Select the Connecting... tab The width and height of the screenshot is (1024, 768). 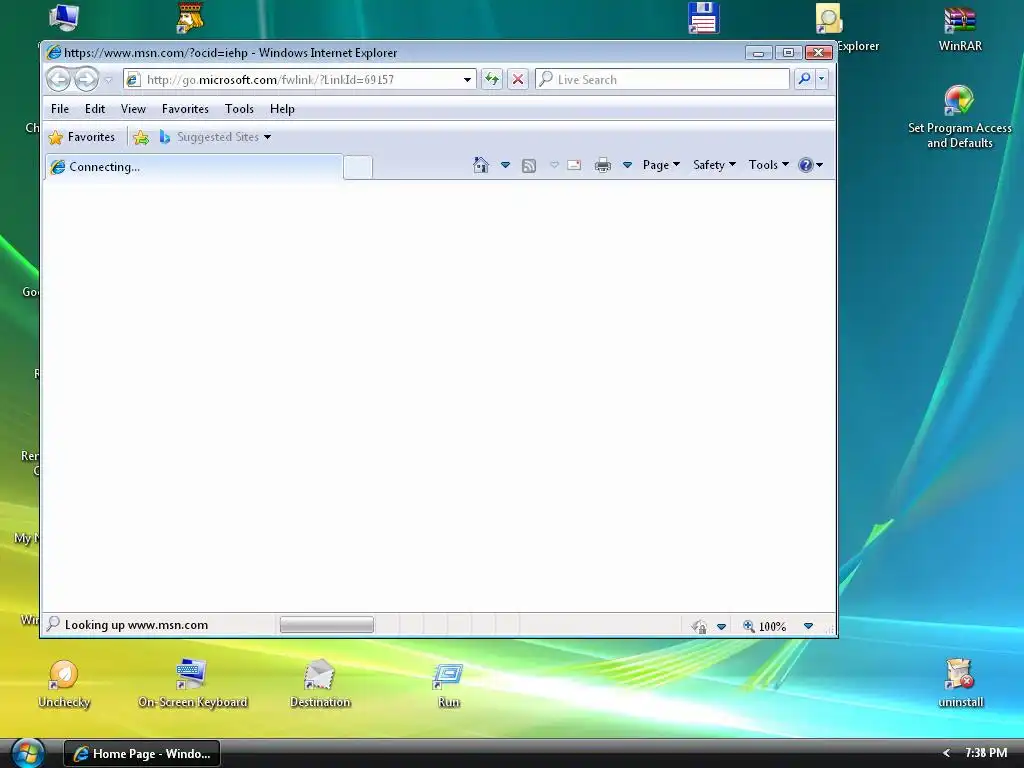(194, 167)
